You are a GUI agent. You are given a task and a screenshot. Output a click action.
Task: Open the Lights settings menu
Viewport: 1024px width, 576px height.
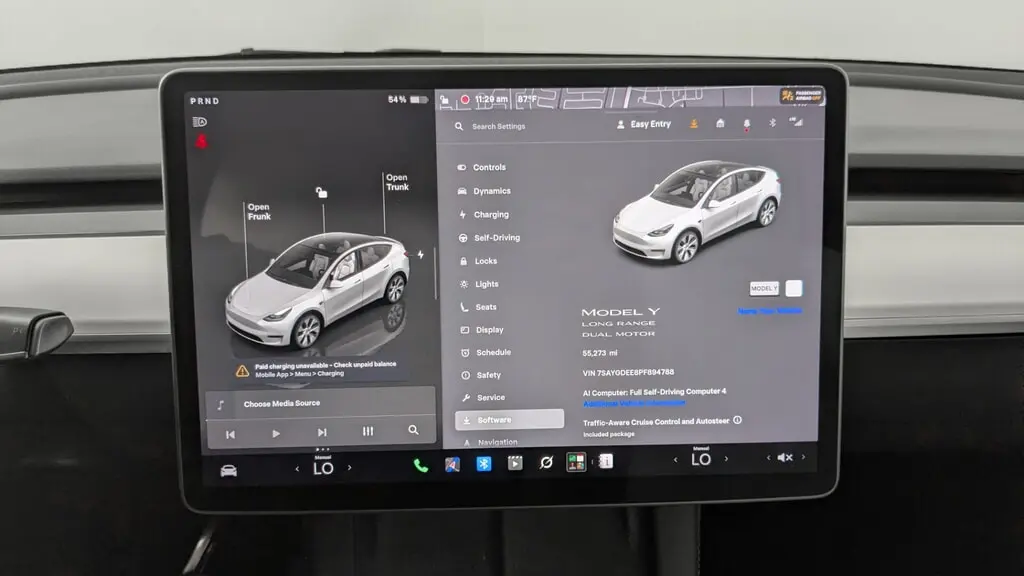[479, 284]
